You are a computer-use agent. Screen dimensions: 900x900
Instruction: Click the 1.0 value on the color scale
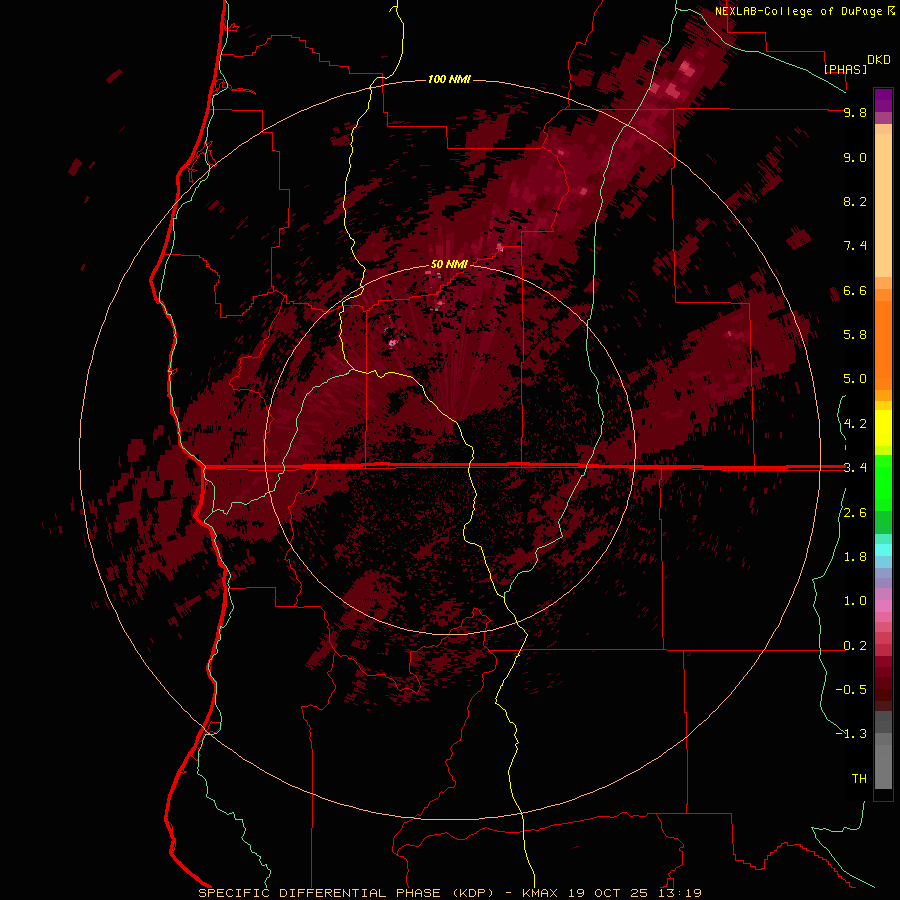pos(855,601)
